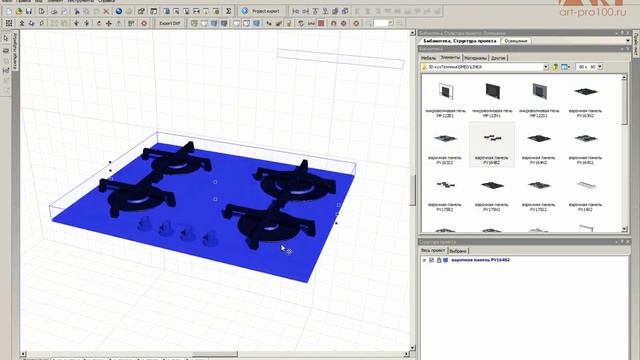Delete selection with the red X icon
The width and height of the screenshot is (640, 360).
[x=106, y=11]
